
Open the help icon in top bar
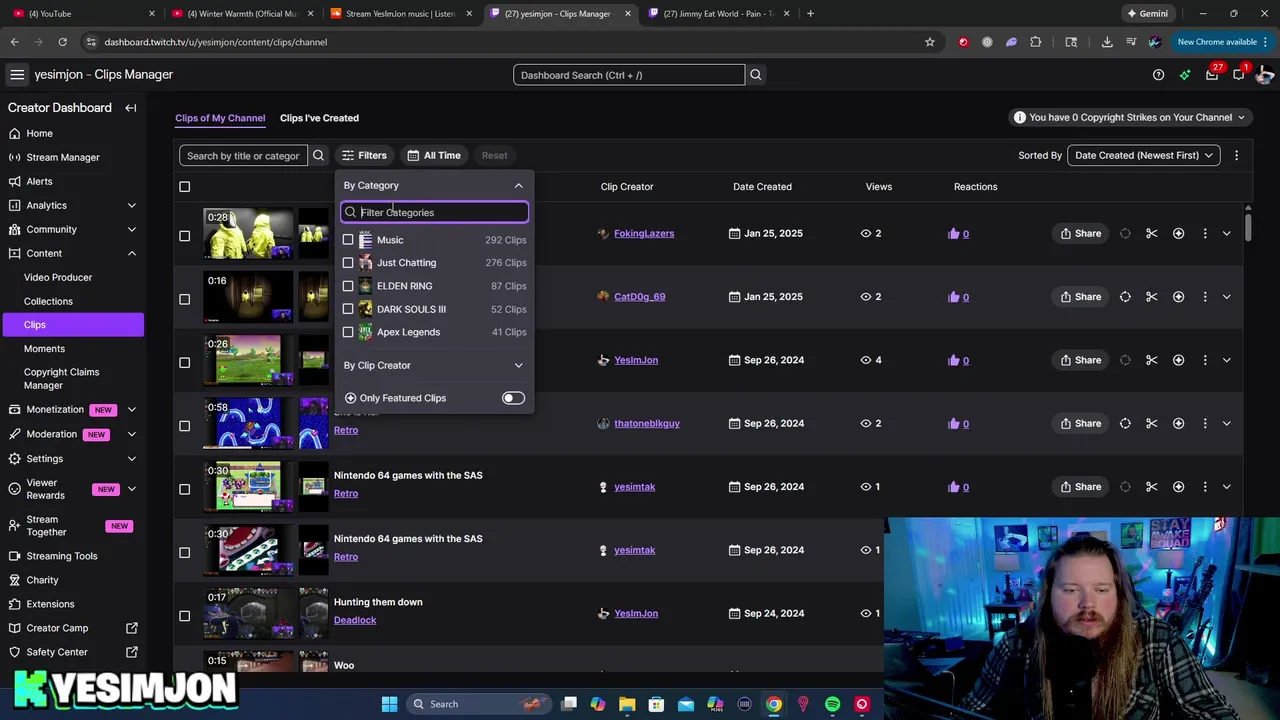(x=1158, y=75)
